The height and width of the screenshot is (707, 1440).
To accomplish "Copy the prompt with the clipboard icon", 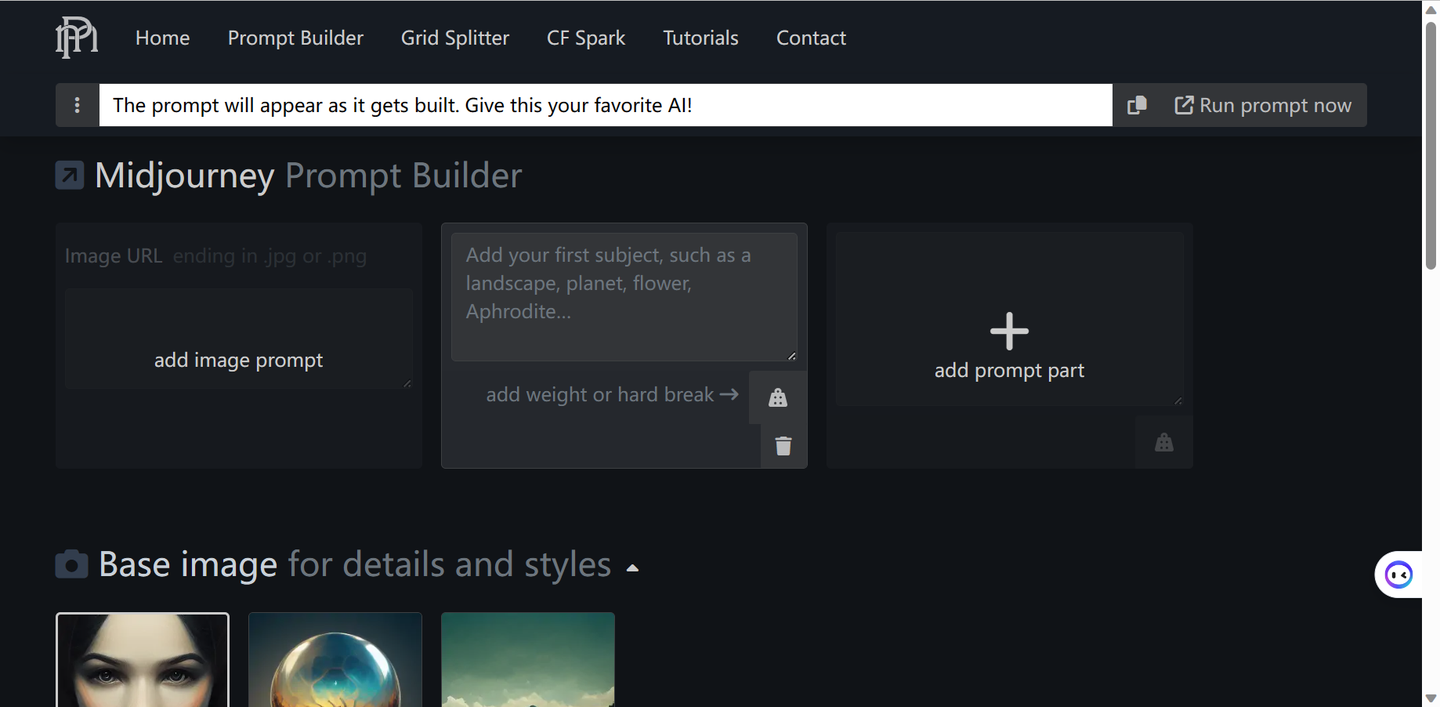I will coord(1137,105).
